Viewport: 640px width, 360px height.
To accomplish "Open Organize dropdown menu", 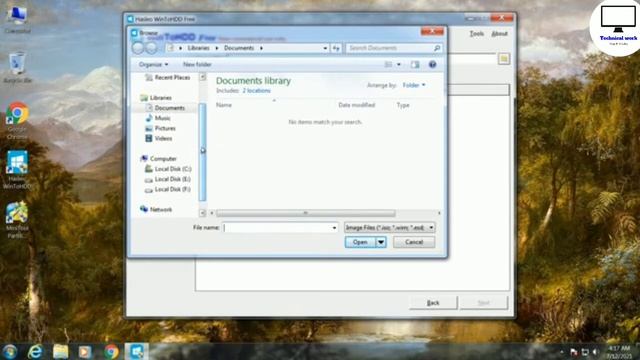I will pyautogui.click(x=153, y=64).
